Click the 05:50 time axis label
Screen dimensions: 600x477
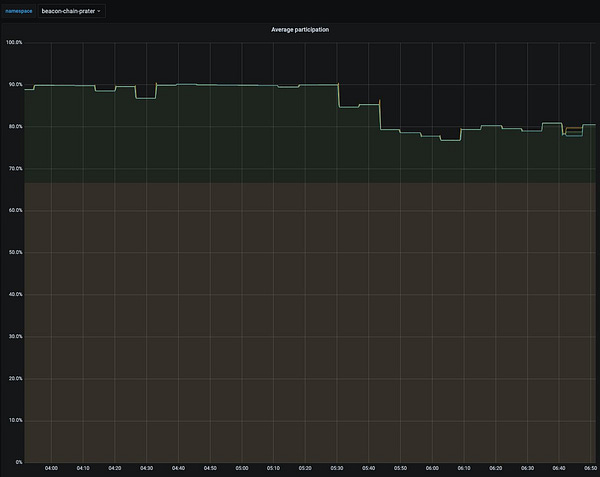[400, 468]
